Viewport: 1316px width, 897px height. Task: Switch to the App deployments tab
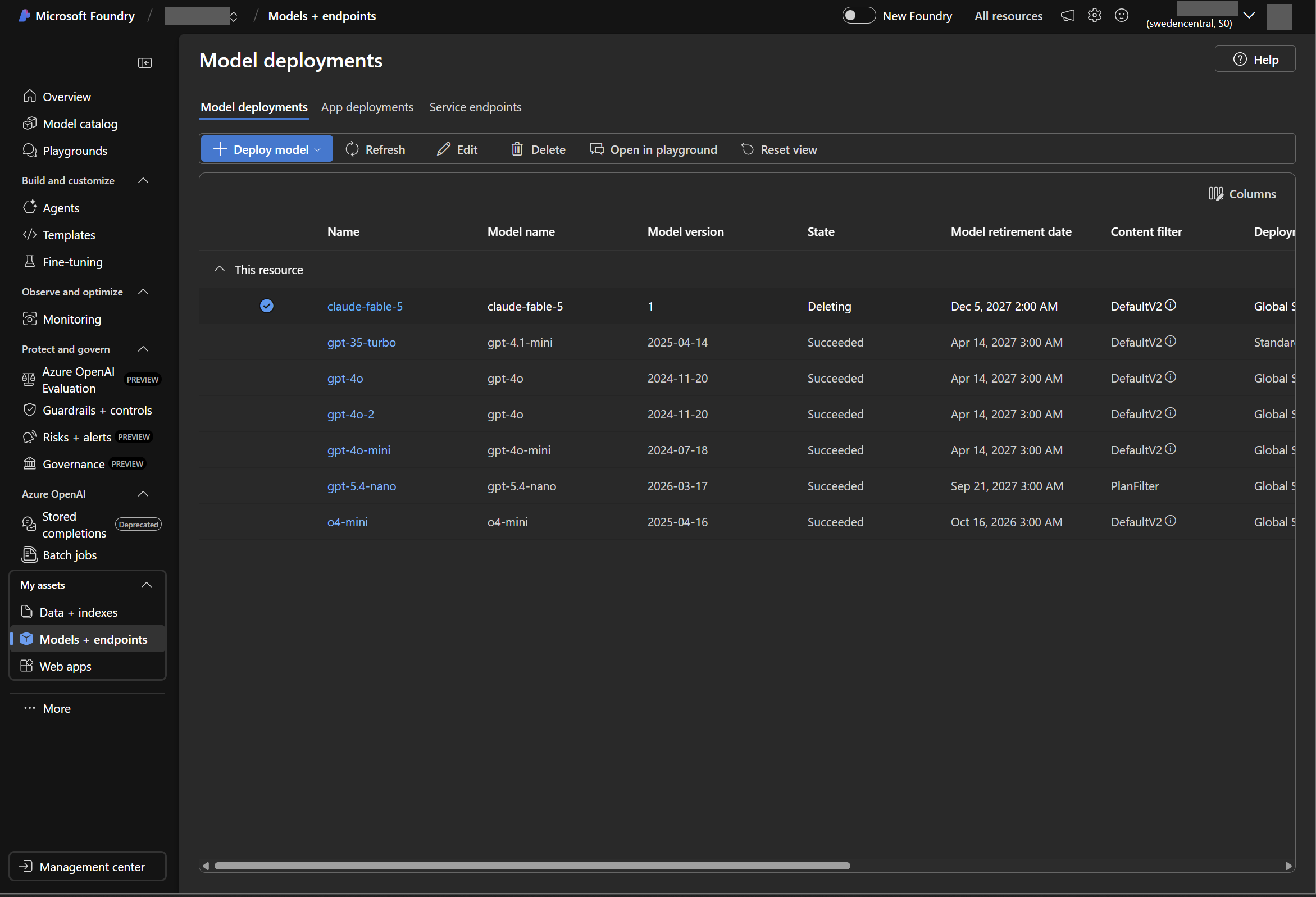367,107
